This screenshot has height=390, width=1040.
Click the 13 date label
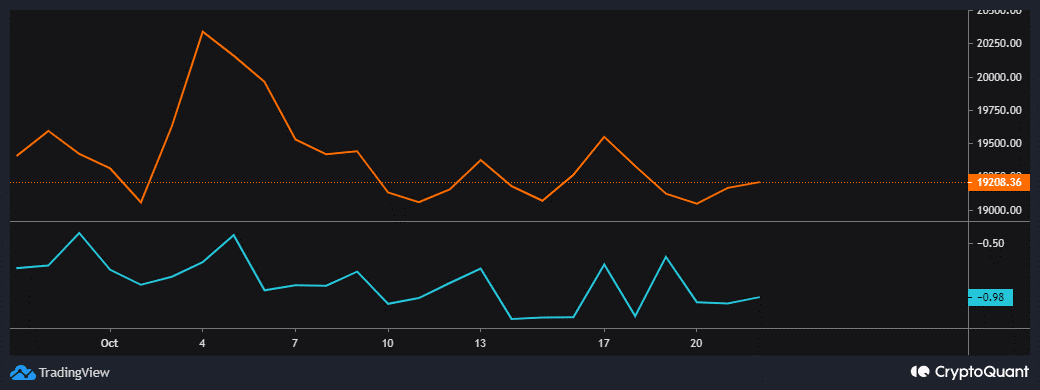tap(480, 343)
